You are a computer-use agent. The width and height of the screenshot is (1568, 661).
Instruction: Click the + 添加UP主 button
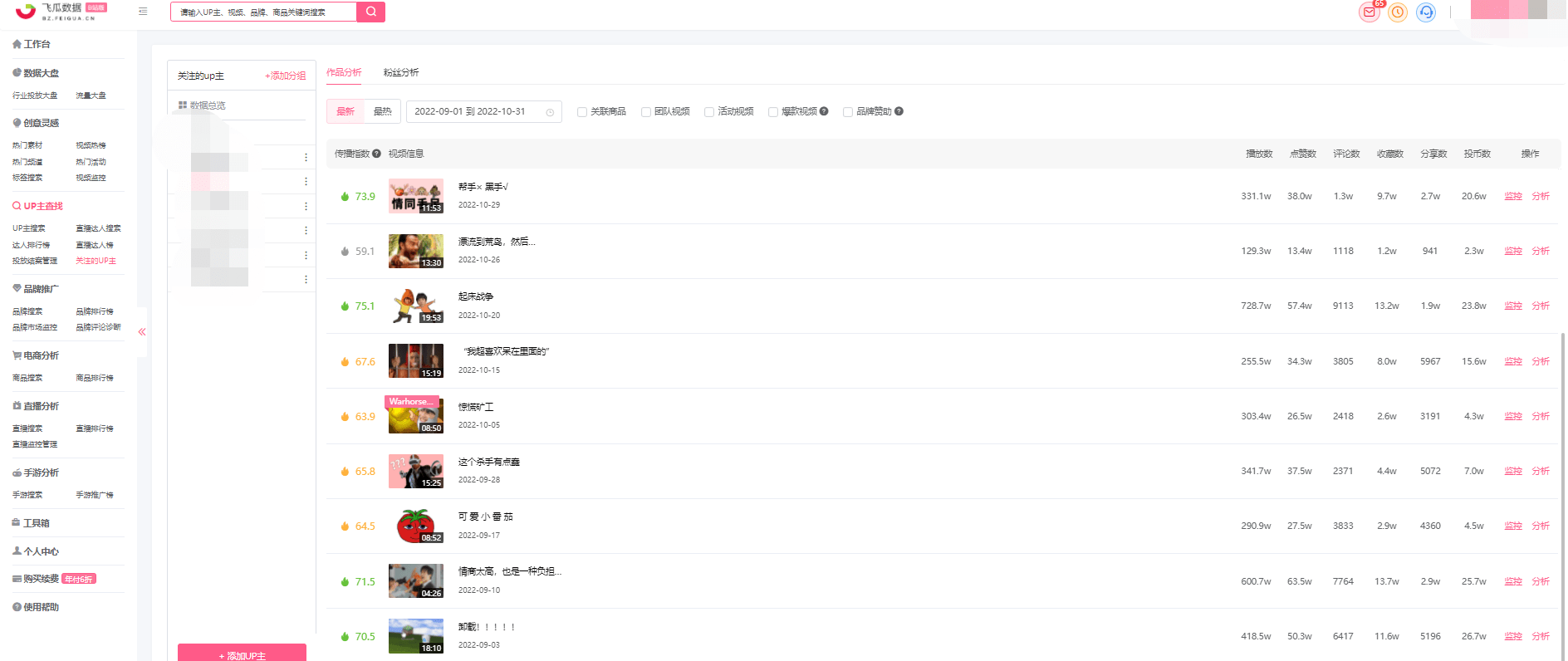(242, 653)
